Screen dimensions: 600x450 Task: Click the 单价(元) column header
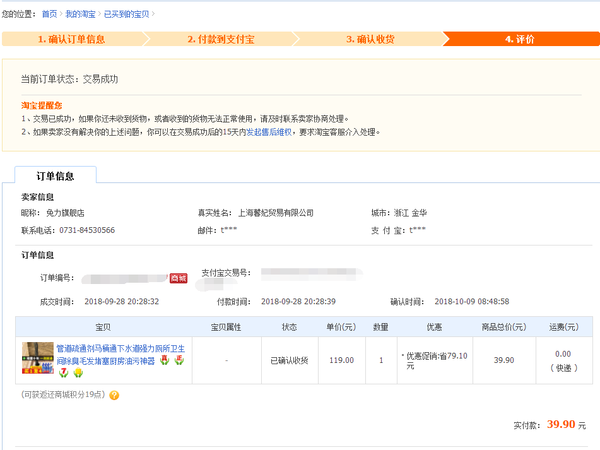coord(341,327)
